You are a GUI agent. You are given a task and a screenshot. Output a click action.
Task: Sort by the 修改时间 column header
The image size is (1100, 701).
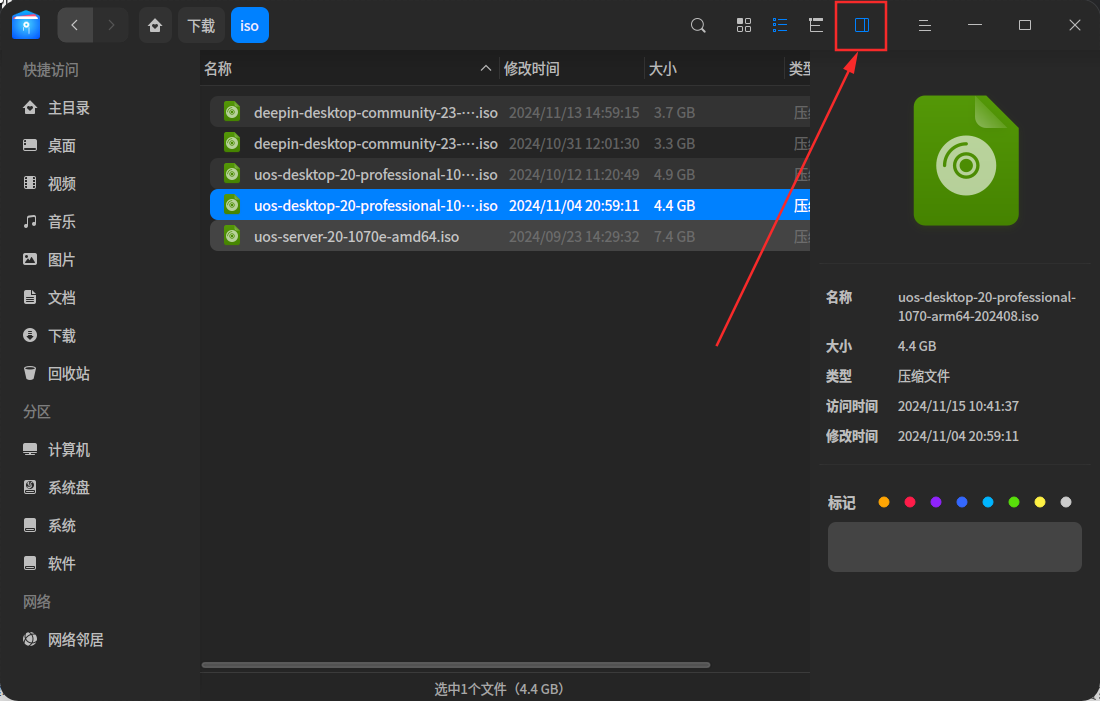571,69
